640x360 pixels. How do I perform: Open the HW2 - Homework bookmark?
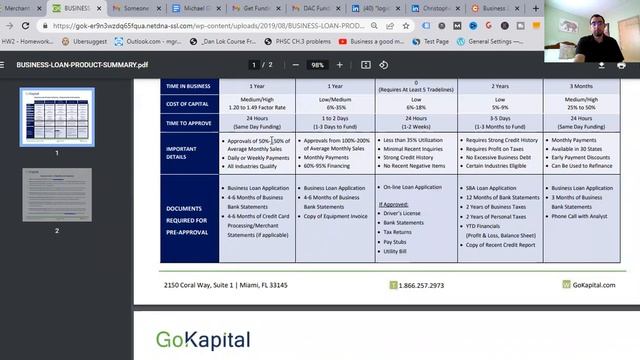click(x=27, y=41)
